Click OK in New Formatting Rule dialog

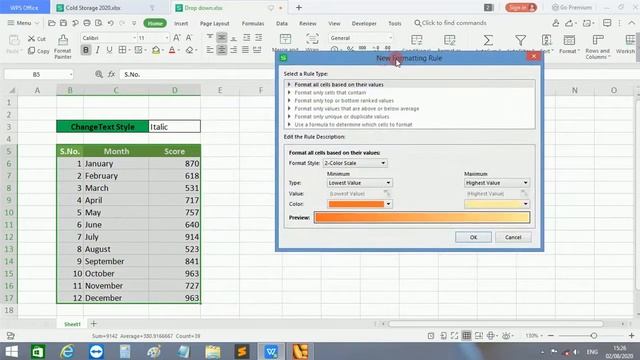click(x=473, y=237)
